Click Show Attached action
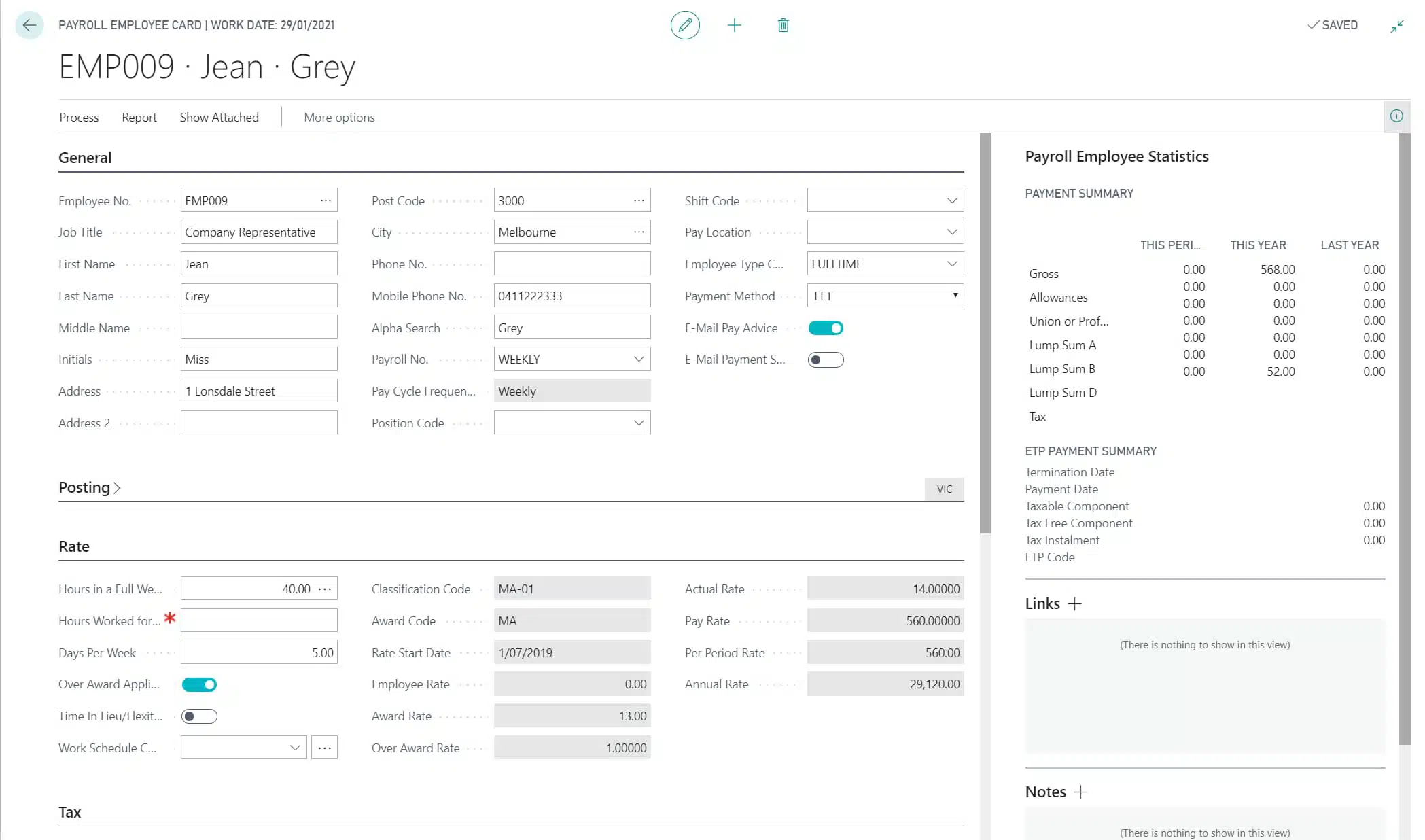 click(x=219, y=118)
